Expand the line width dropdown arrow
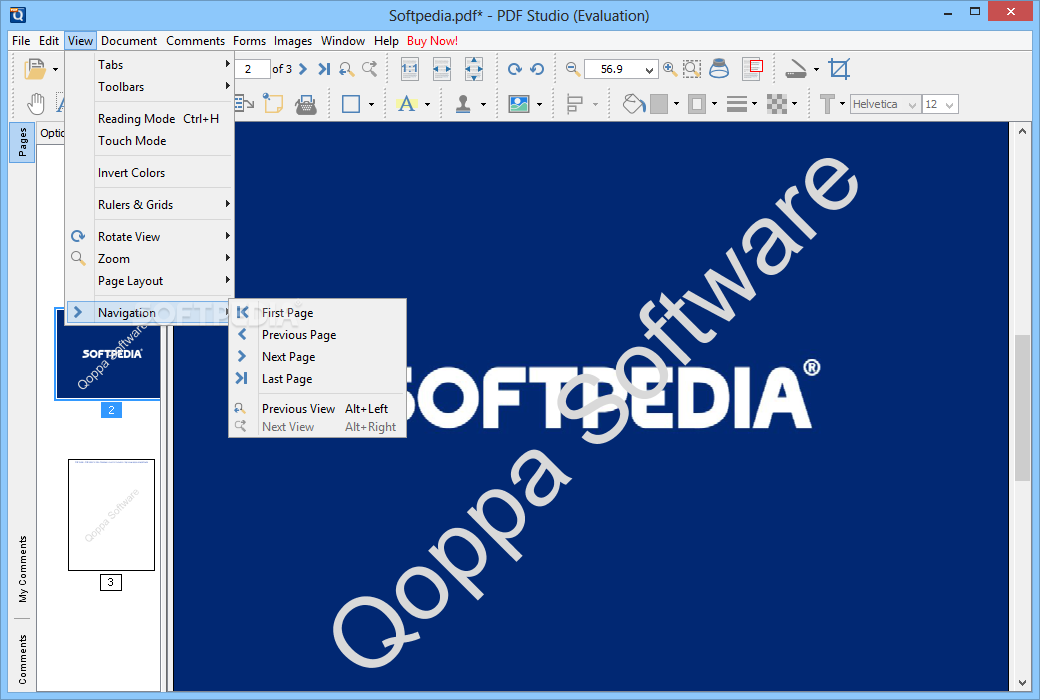This screenshot has height=700, width=1040. click(754, 104)
